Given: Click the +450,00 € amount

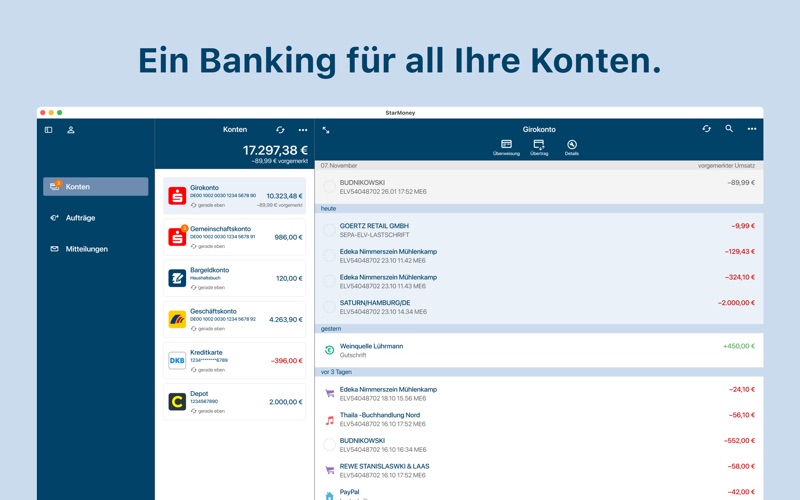Looking at the screenshot, I should coord(739,346).
